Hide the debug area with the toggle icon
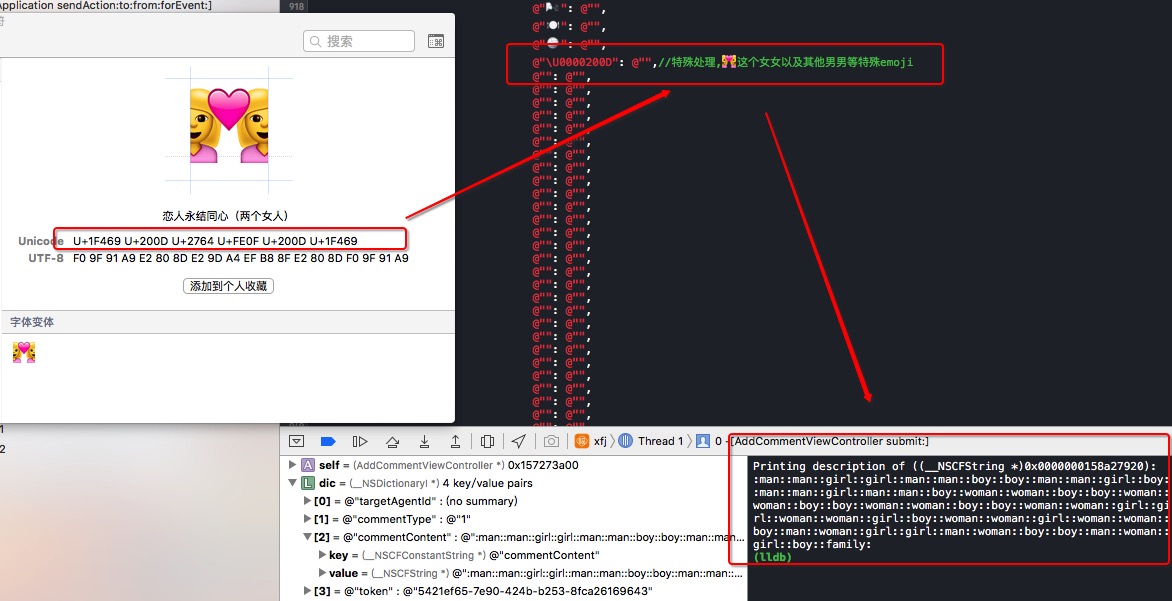 click(x=297, y=441)
